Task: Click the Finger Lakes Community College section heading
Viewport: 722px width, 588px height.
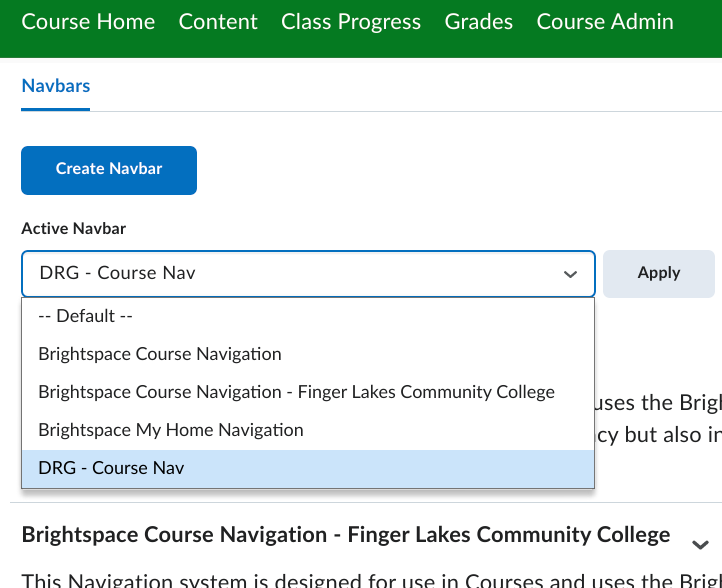Action: point(345,535)
